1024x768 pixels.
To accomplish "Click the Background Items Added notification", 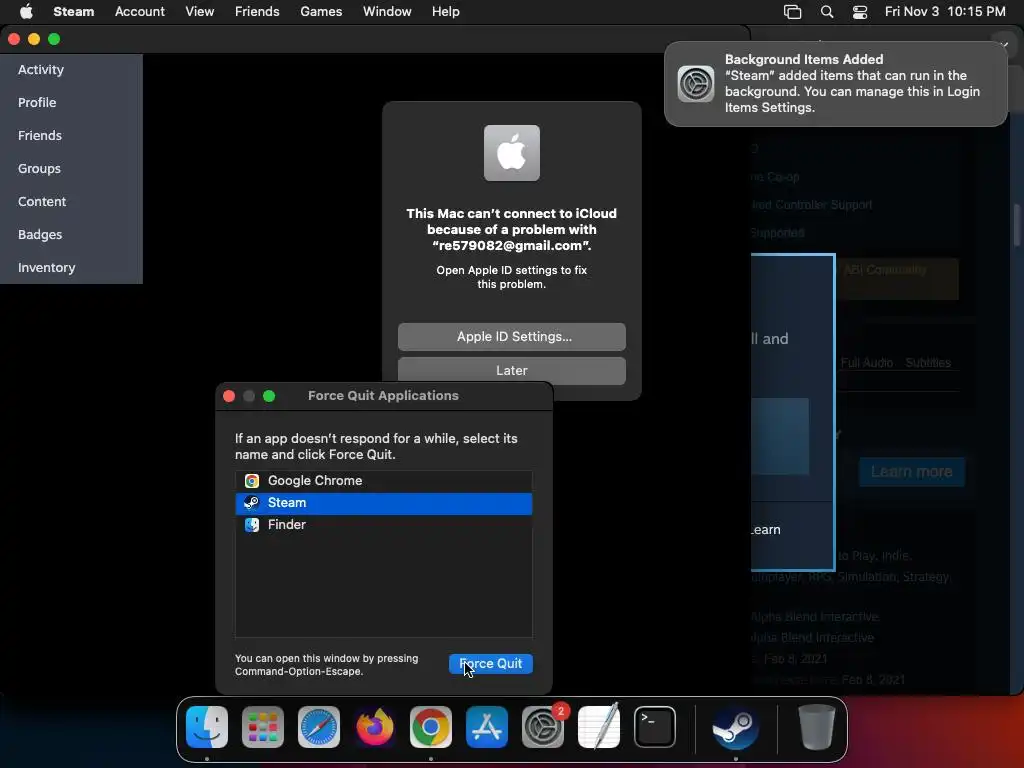I will (835, 84).
